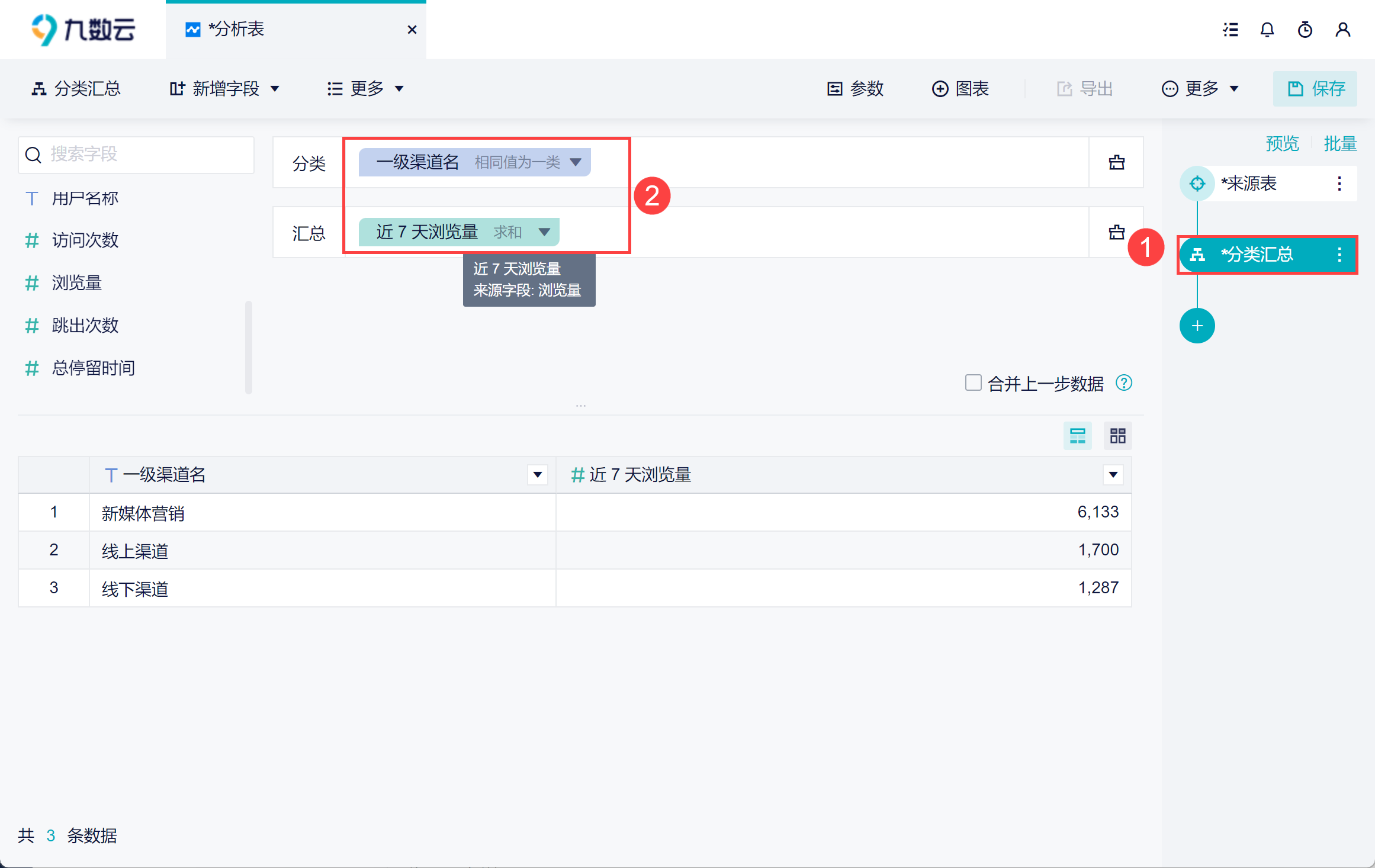The height and width of the screenshot is (868, 1375).
Task: Select the table list view icon
Action: [x=1077, y=436]
